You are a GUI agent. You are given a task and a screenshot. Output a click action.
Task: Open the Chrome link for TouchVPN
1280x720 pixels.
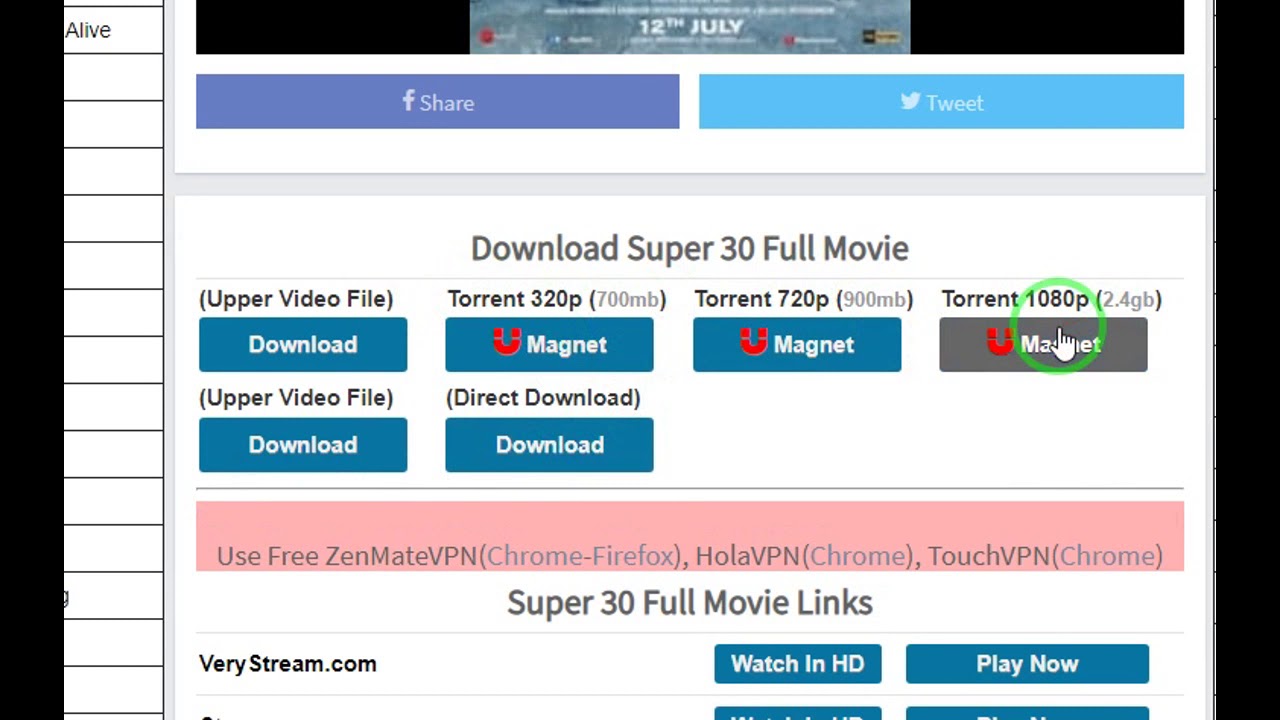coord(1108,556)
